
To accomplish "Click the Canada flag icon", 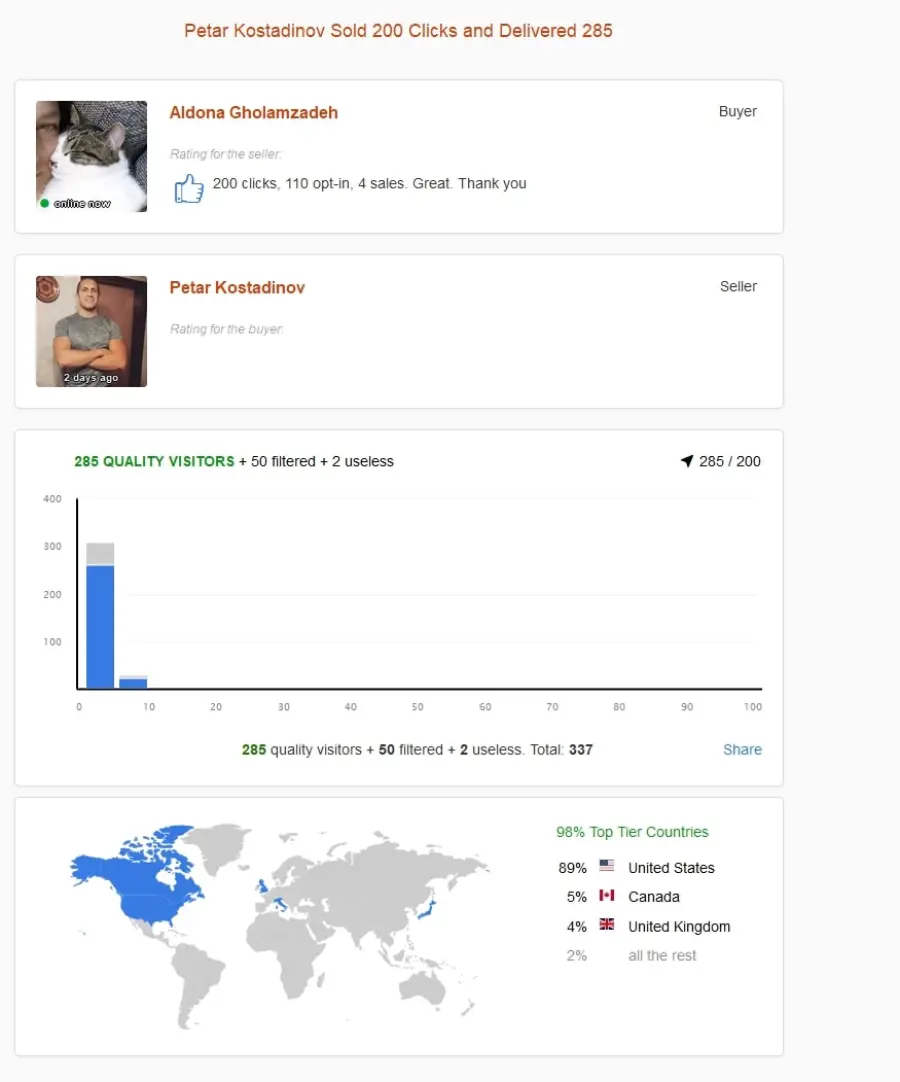I will [607, 895].
